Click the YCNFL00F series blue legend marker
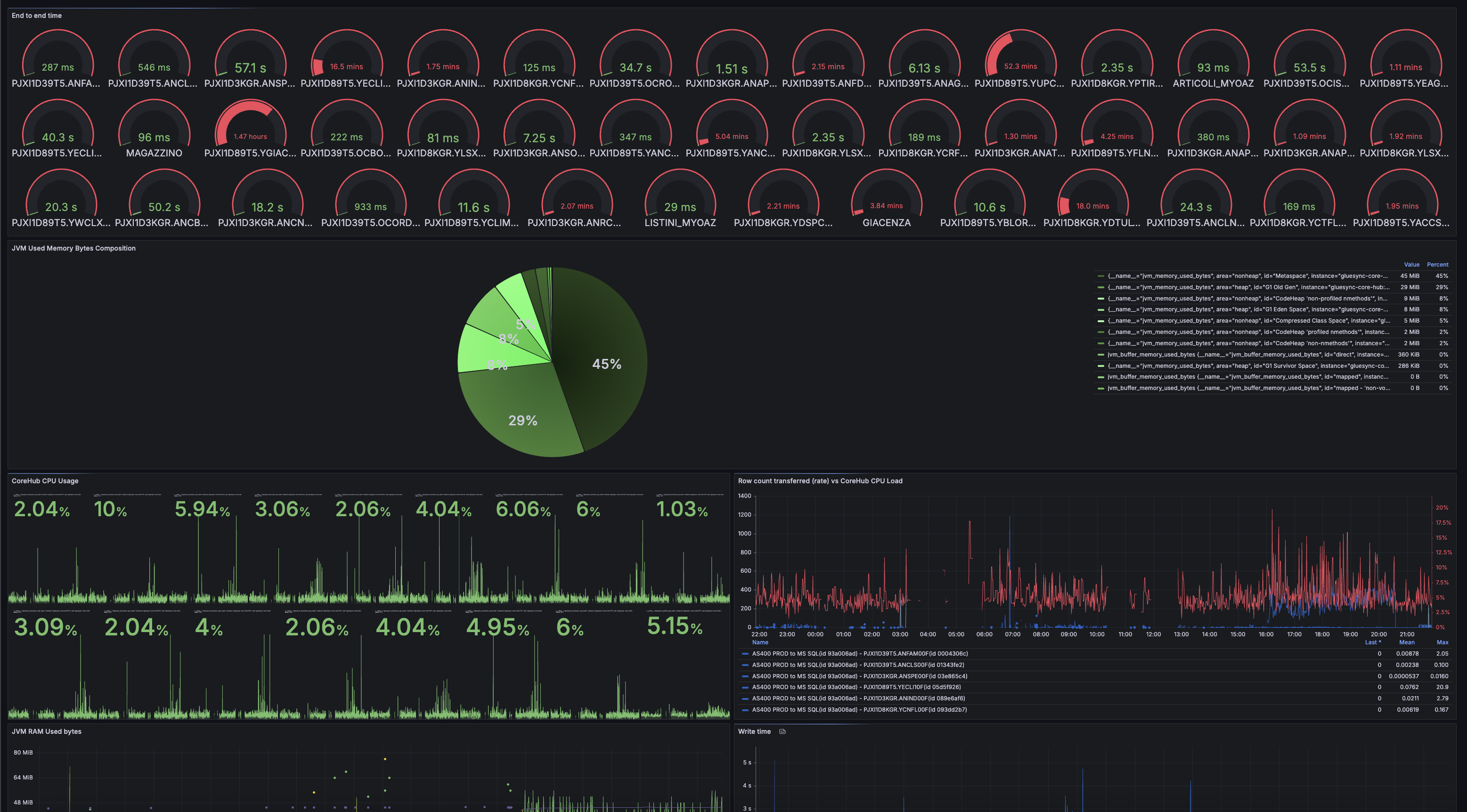 point(745,710)
